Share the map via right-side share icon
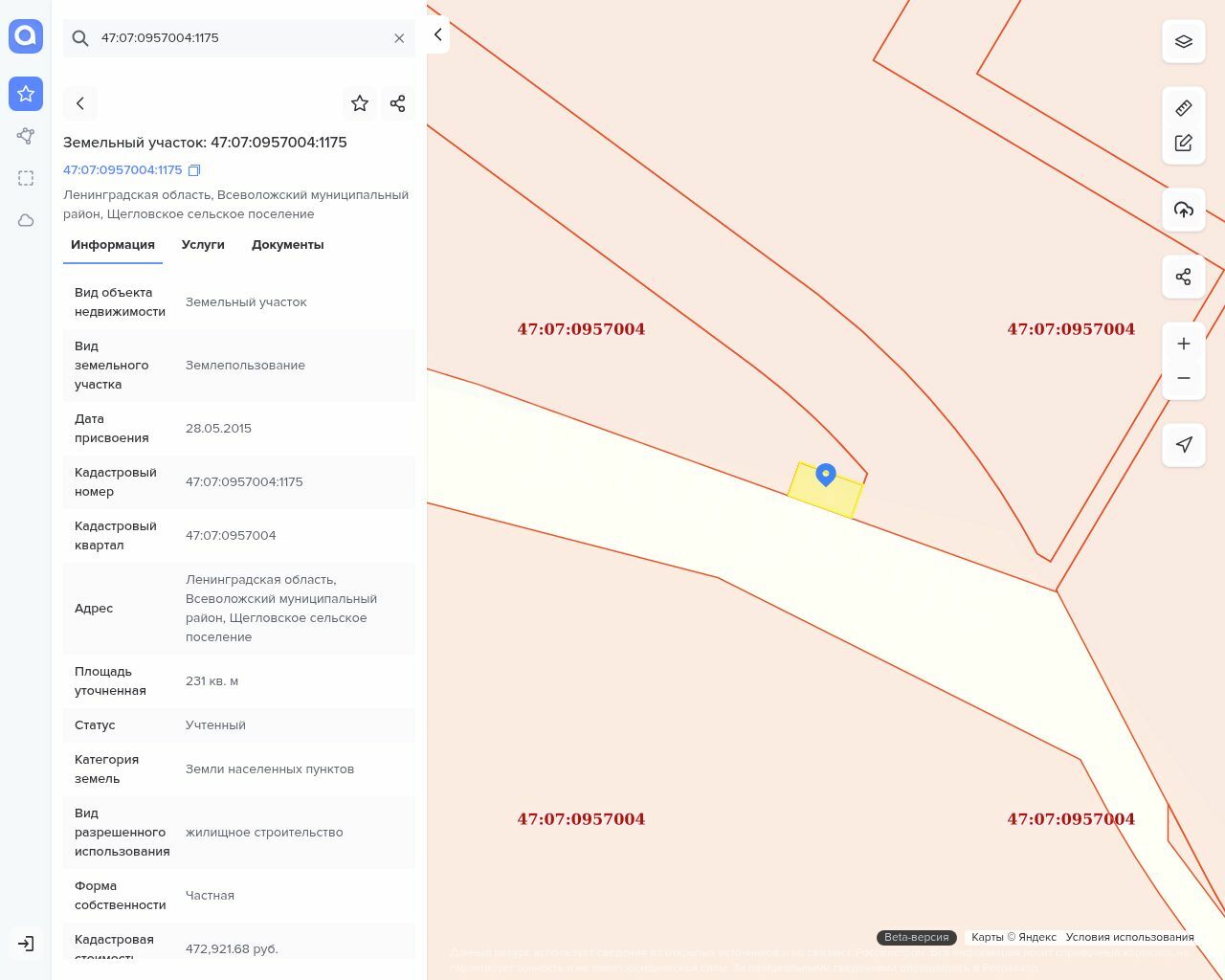The width and height of the screenshot is (1225, 980). 1183,277
